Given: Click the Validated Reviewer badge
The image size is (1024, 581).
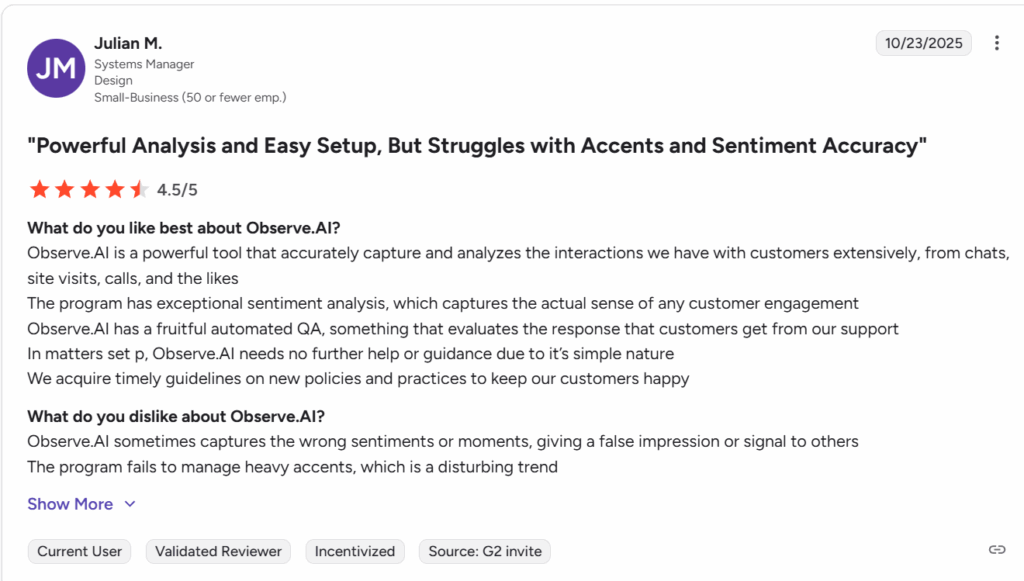Looking at the screenshot, I should click(x=218, y=551).
